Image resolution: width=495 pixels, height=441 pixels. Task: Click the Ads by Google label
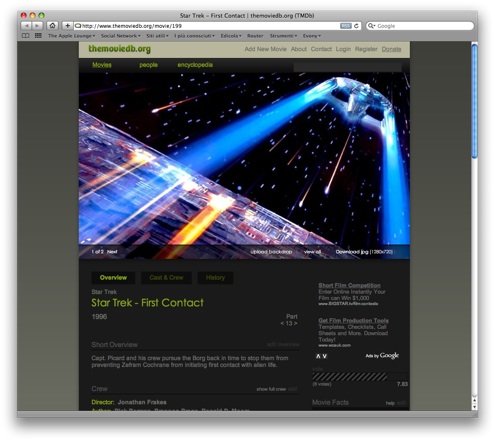382,356
